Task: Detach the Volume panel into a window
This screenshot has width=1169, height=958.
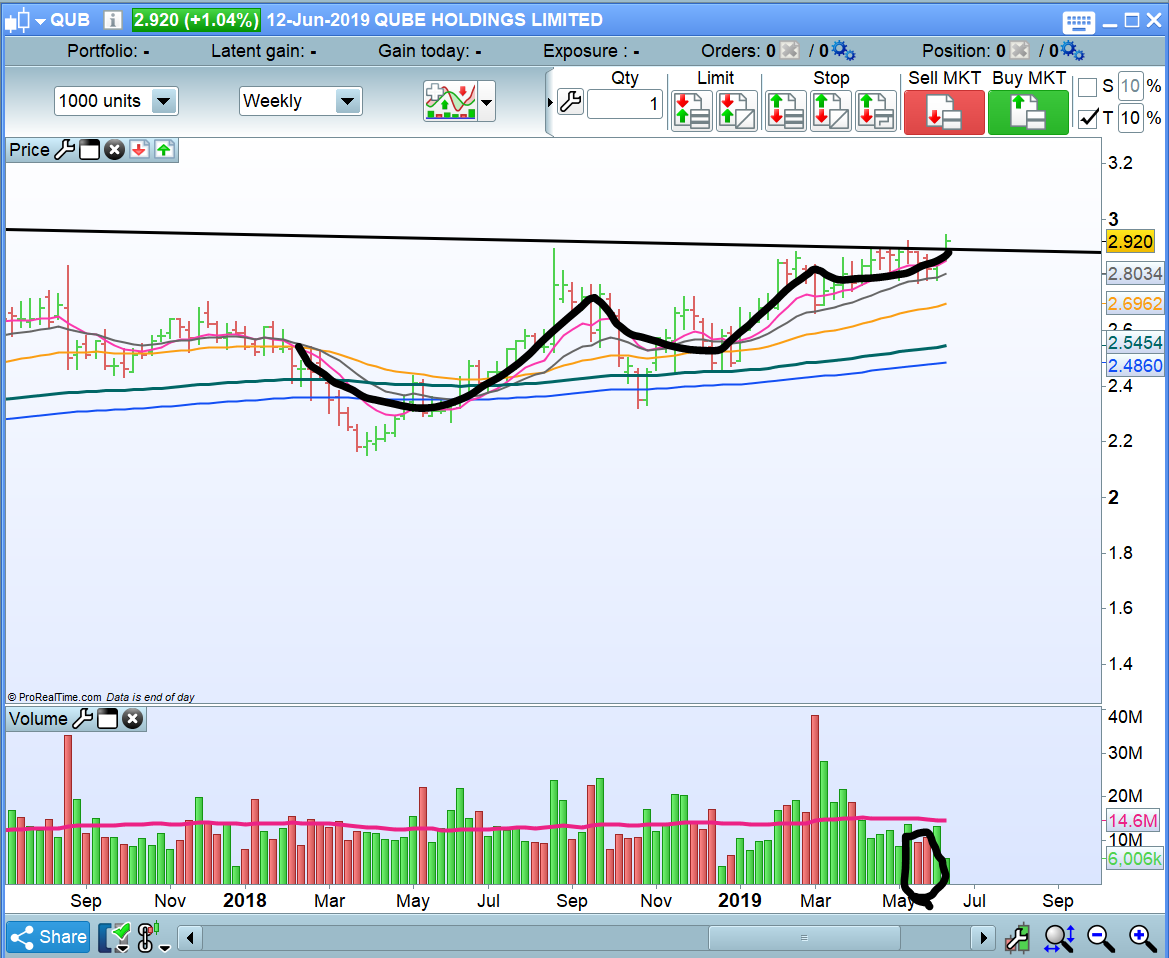Action: (x=107, y=719)
